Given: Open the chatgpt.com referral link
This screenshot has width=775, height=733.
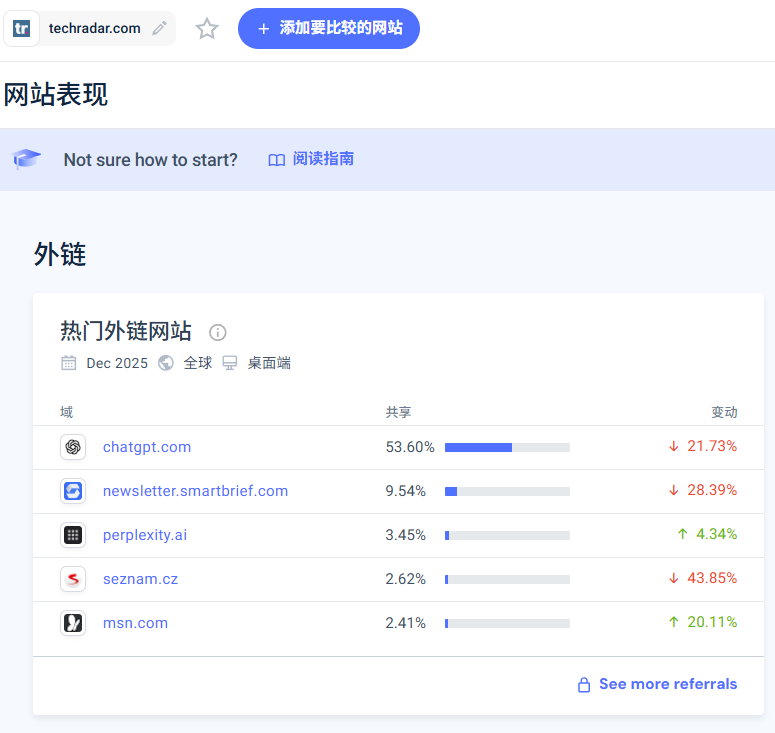Looking at the screenshot, I should tap(147, 447).
